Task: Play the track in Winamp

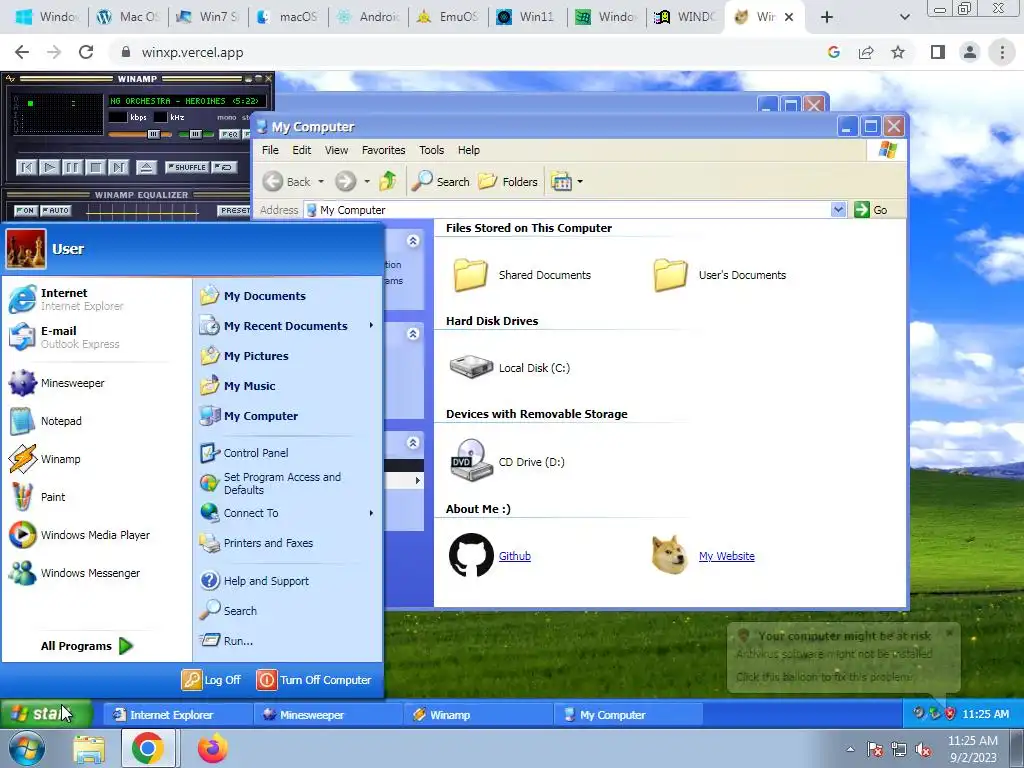Action: click(x=49, y=168)
